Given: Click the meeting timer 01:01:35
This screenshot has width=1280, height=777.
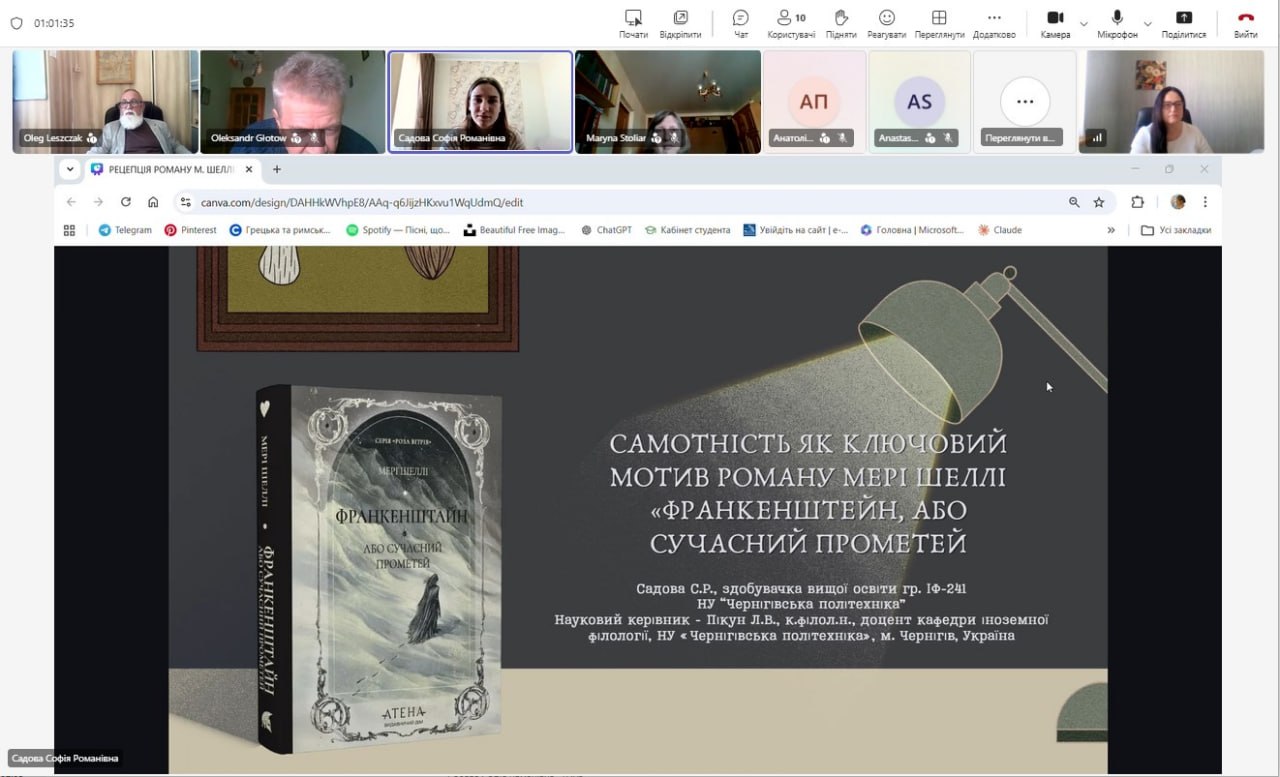Looking at the screenshot, I should click(54, 23).
